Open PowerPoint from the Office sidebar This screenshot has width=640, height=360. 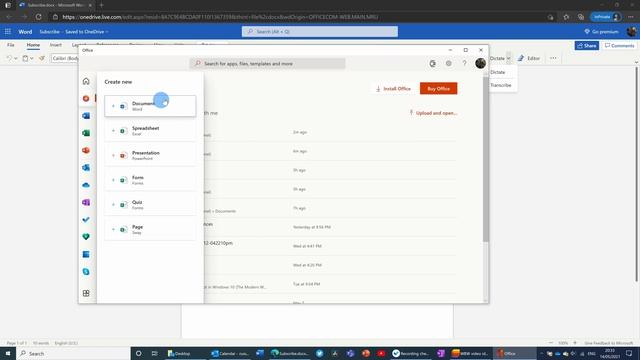tap(86, 150)
